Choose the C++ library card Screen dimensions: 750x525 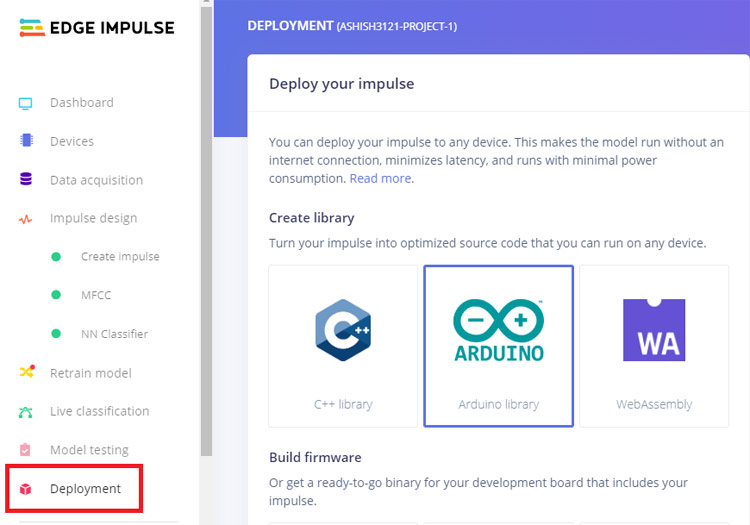(343, 346)
